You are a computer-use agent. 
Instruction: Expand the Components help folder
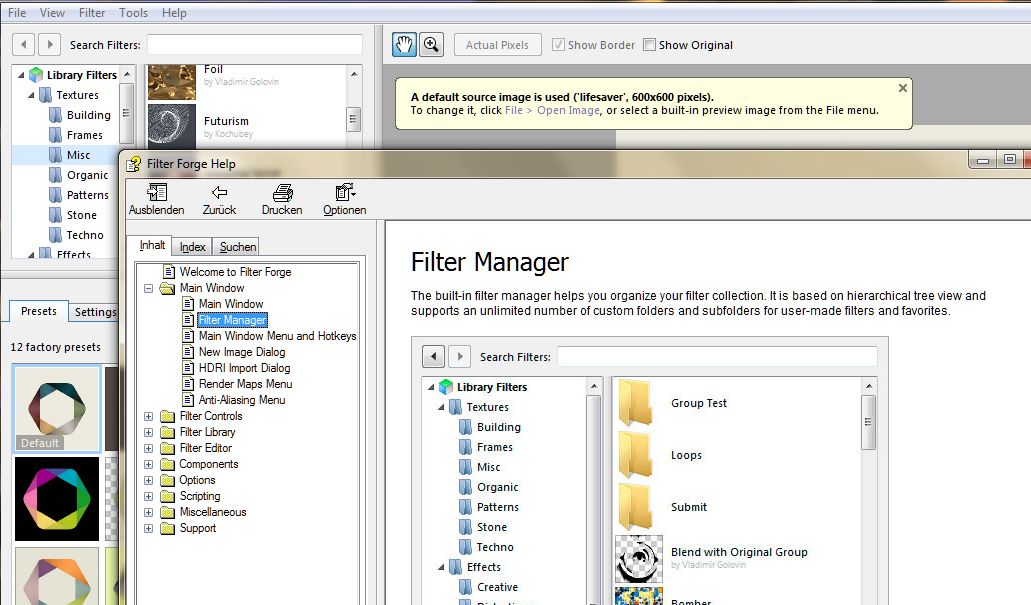(x=149, y=464)
